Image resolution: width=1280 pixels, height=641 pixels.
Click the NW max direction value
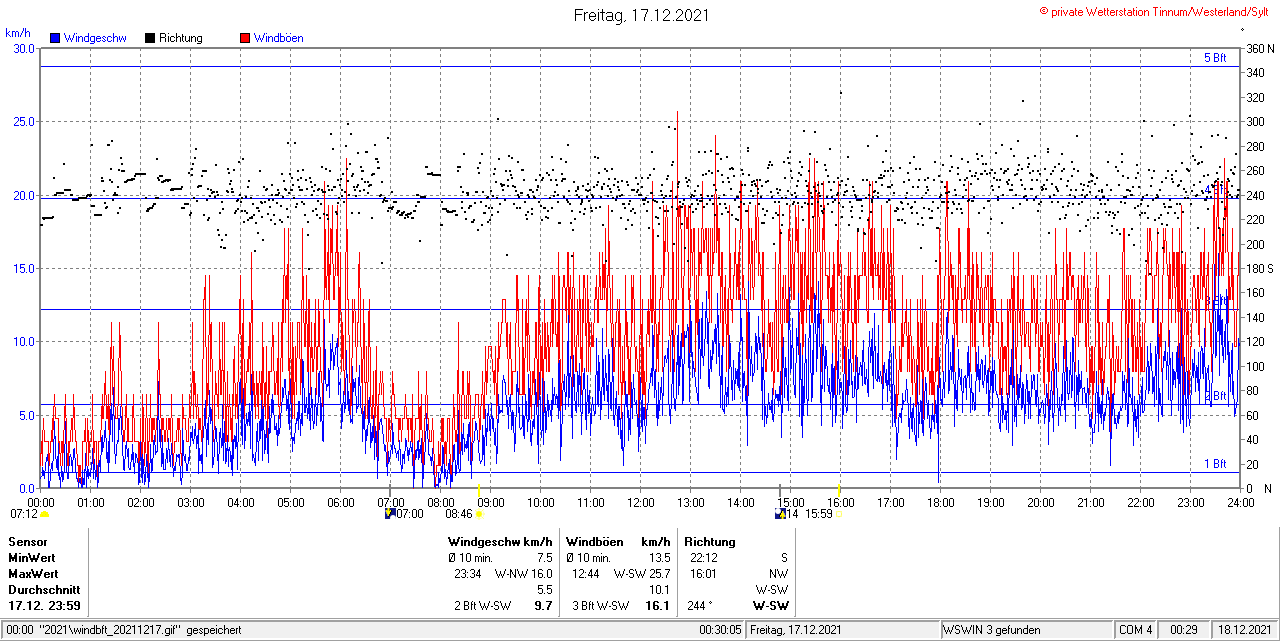[x=778, y=573]
